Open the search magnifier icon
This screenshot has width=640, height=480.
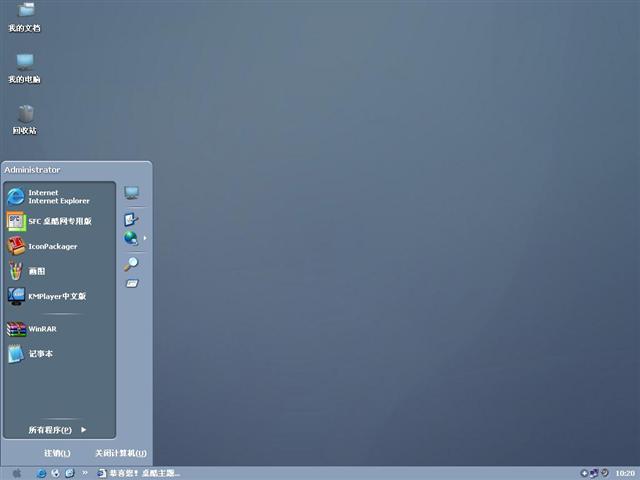tap(131, 264)
